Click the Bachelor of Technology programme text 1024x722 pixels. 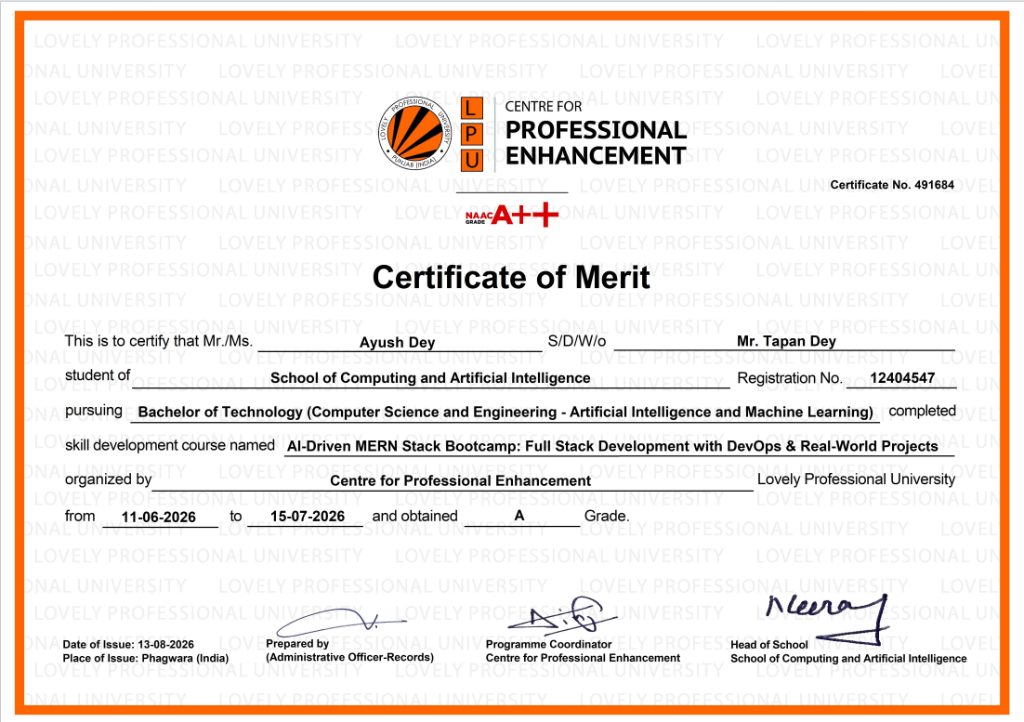[x=505, y=412]
